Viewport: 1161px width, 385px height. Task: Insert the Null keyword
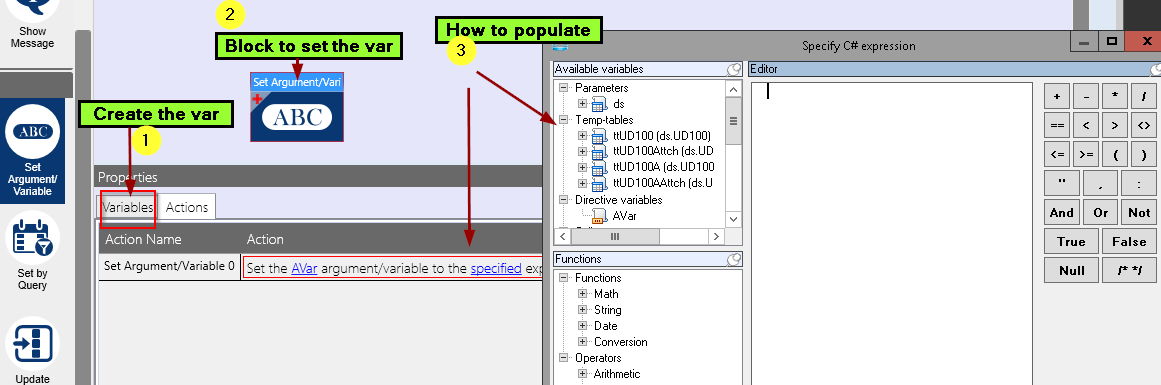point(1071,270)
